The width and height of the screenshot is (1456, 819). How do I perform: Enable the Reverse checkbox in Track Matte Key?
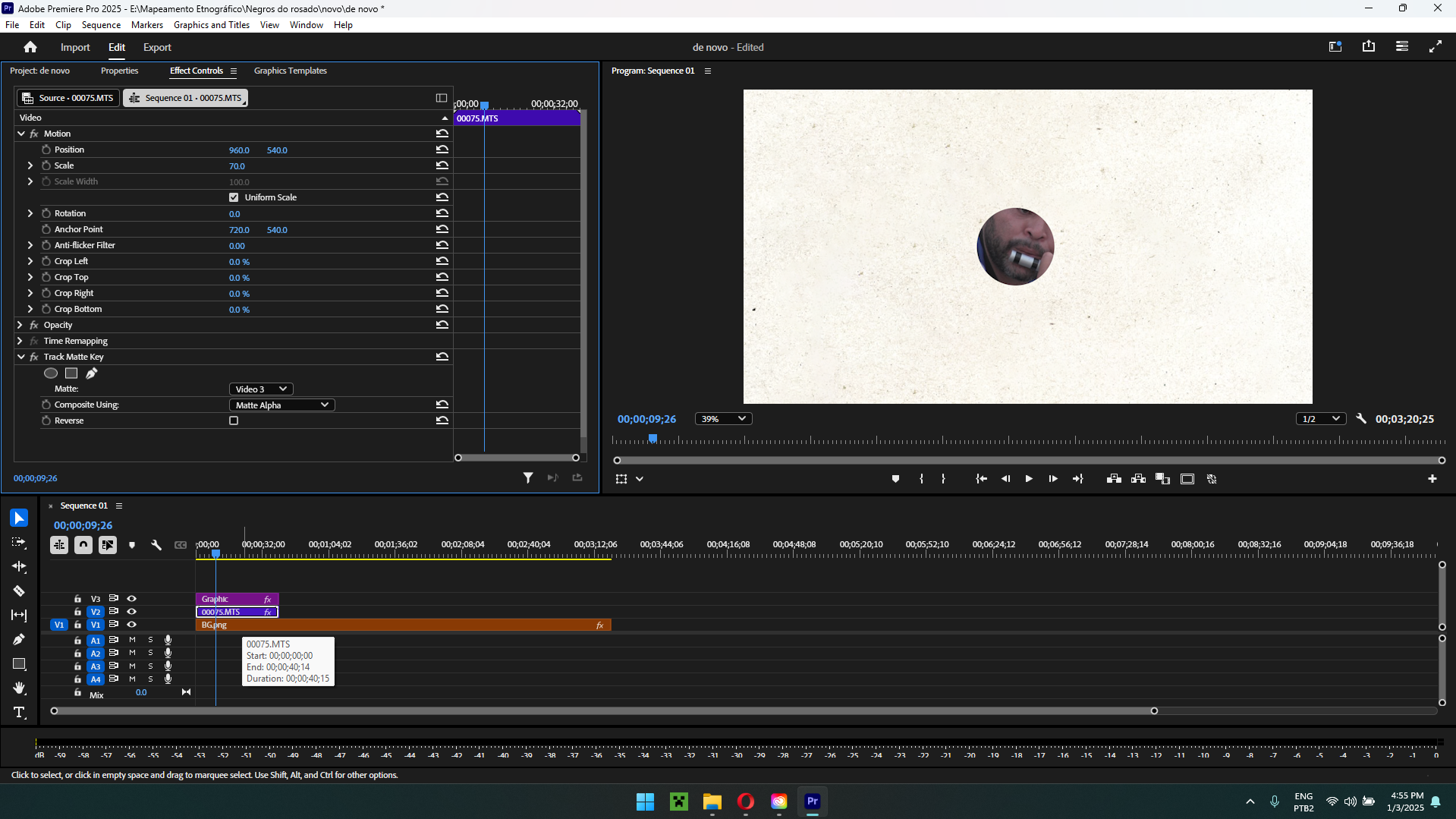click(x=234, y=420)
